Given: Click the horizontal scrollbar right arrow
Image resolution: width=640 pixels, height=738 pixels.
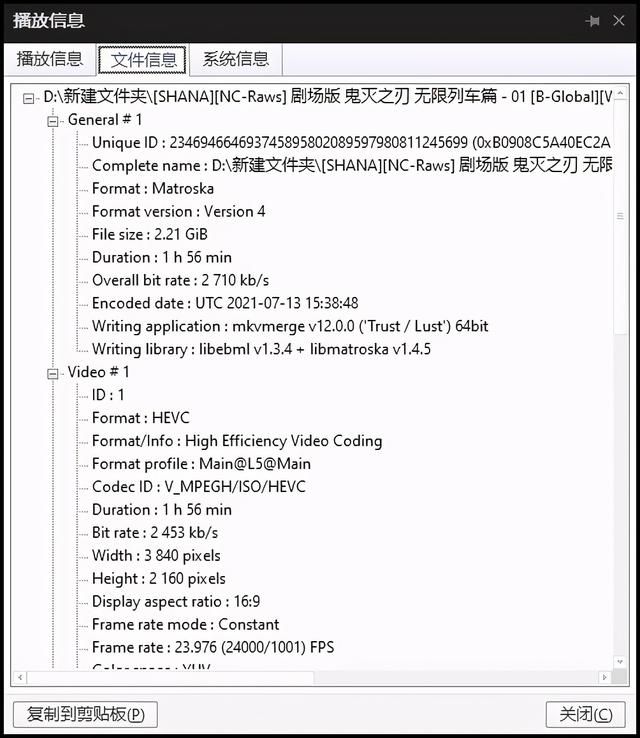Looking at the screenshot, I should click(605, 678).
